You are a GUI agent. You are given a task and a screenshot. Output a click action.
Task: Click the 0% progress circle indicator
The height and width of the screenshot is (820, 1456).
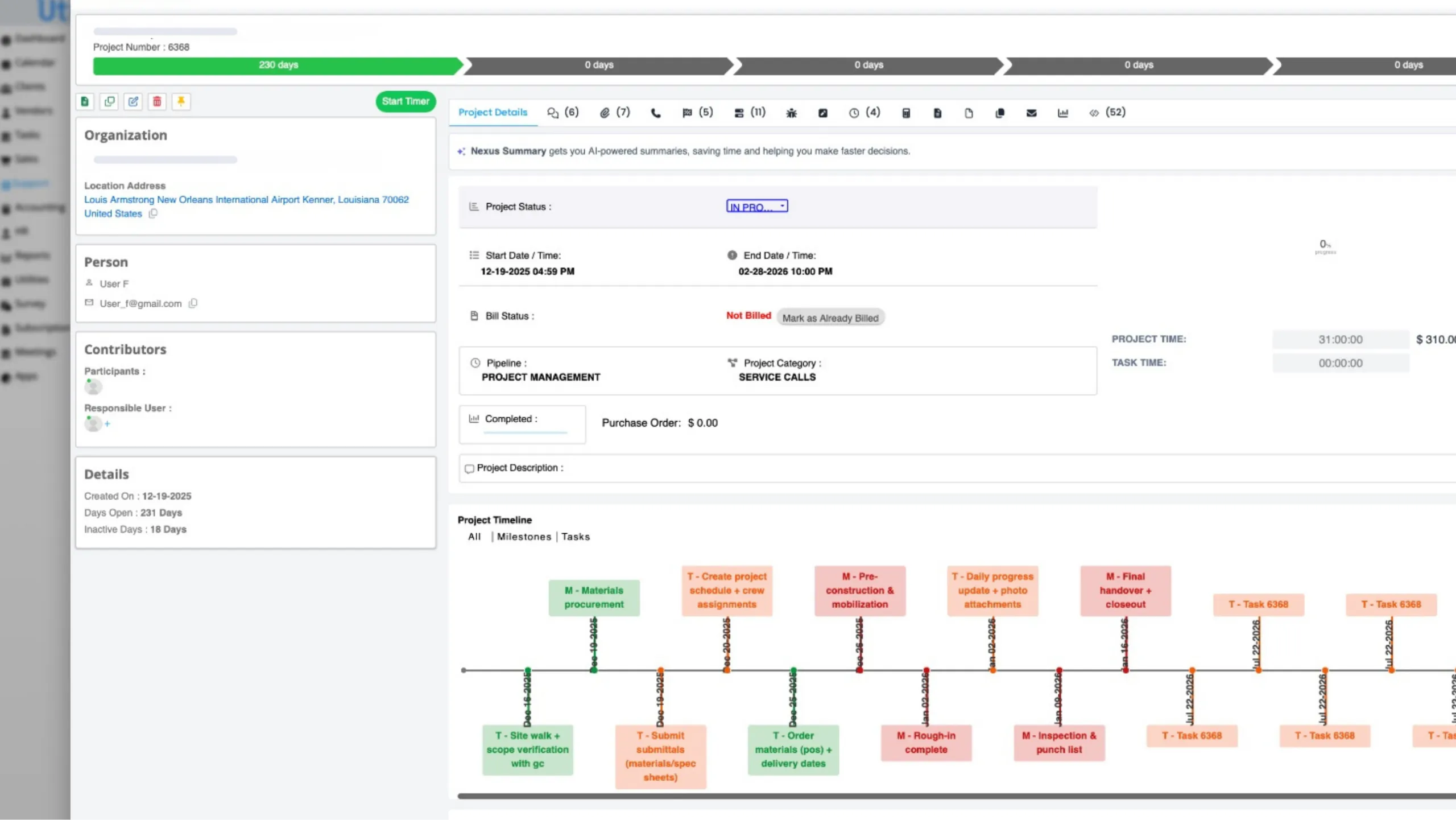coord(1325,246)
